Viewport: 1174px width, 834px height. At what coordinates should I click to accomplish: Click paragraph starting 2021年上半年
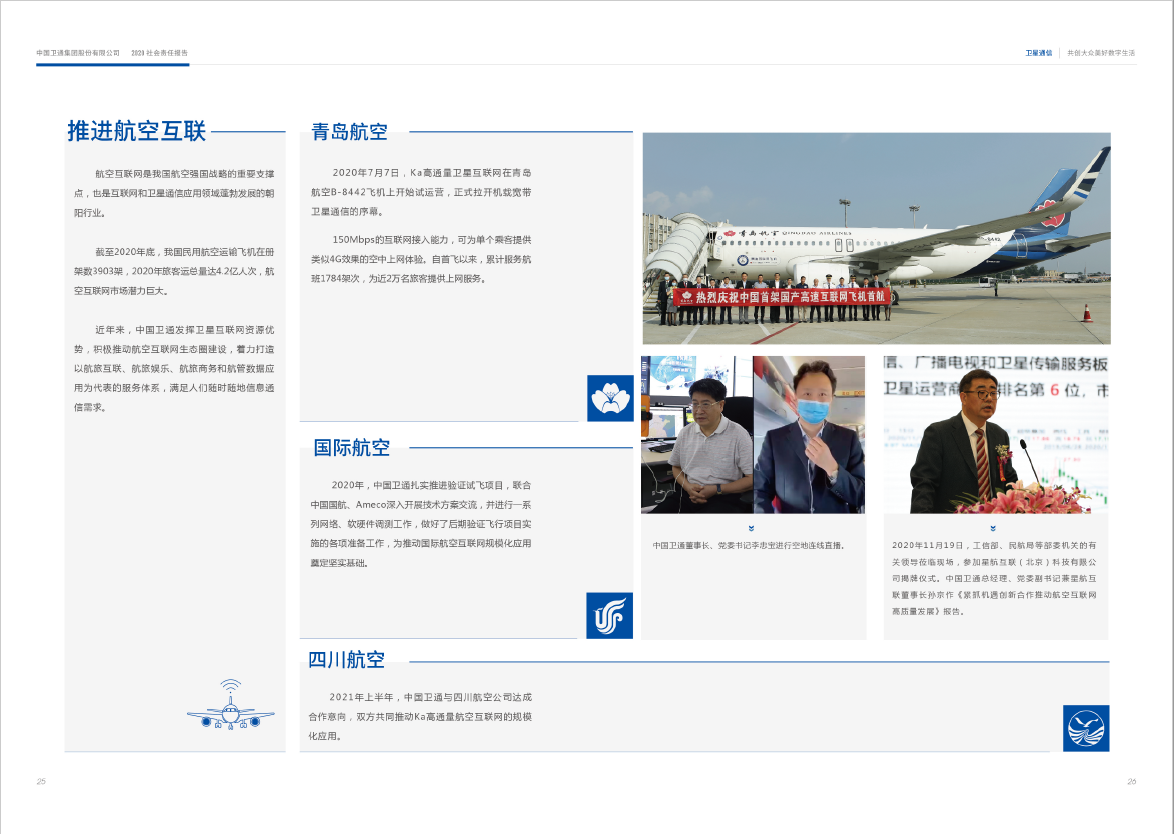[x=420, y=716]
